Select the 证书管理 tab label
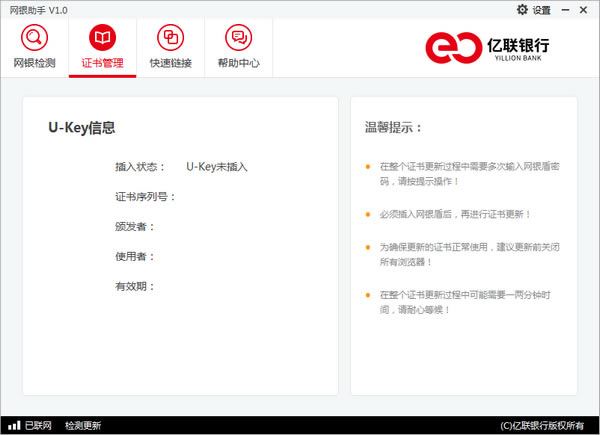This screenshot has height=435, width=600. click(102, 63)
